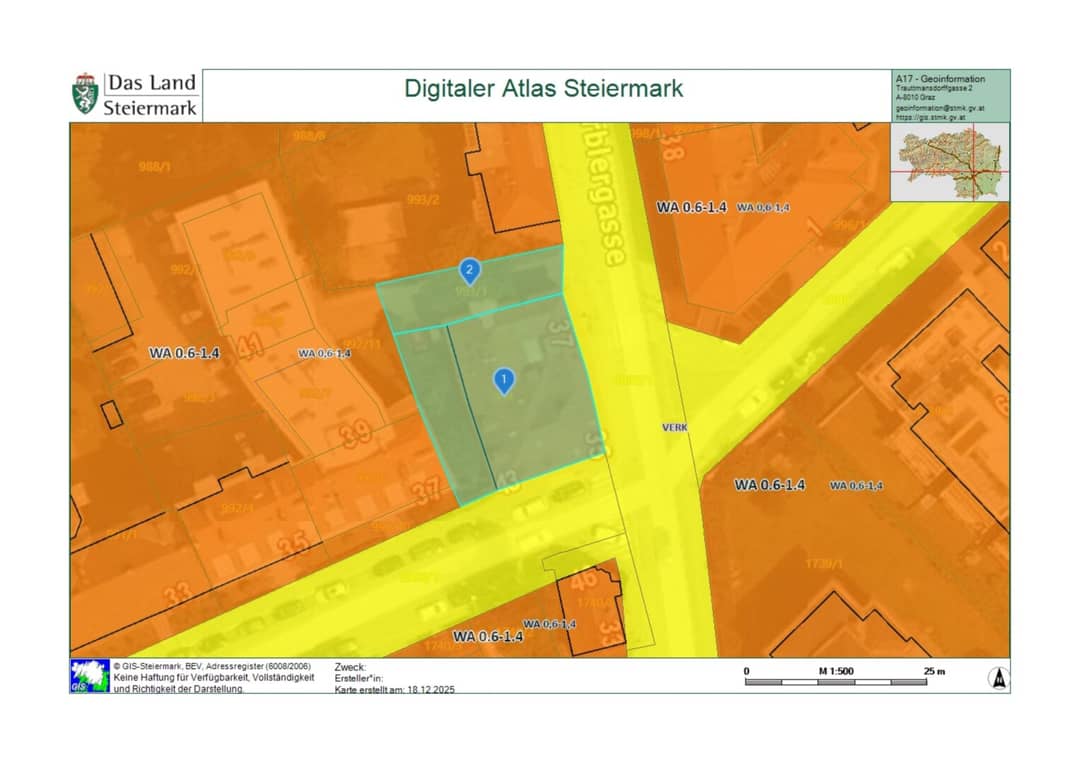Click map marker pin number 1
Viewport: 1080px width, 763px height.
point(504,381)
